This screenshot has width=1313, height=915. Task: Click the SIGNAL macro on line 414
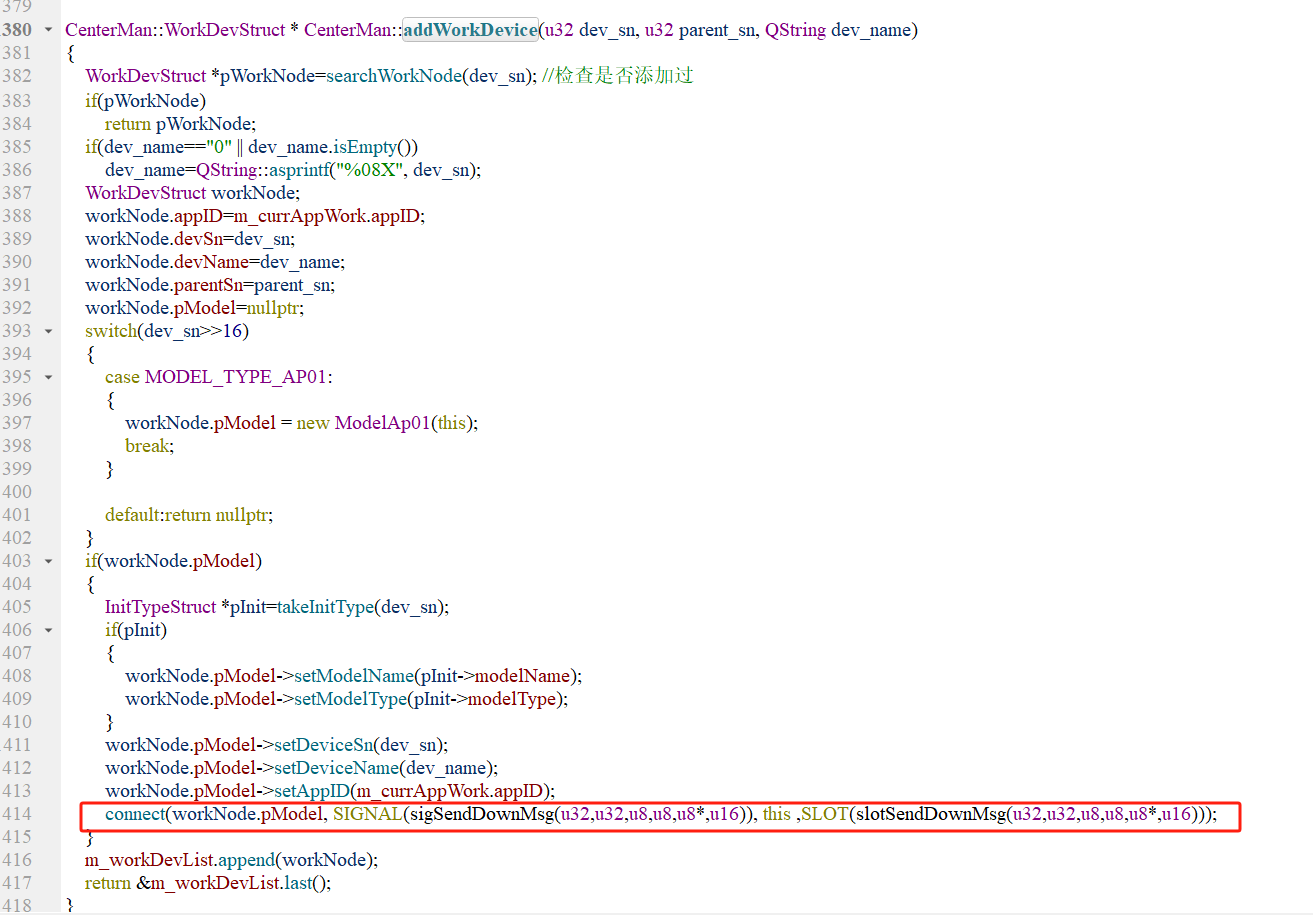coord(366,814)
